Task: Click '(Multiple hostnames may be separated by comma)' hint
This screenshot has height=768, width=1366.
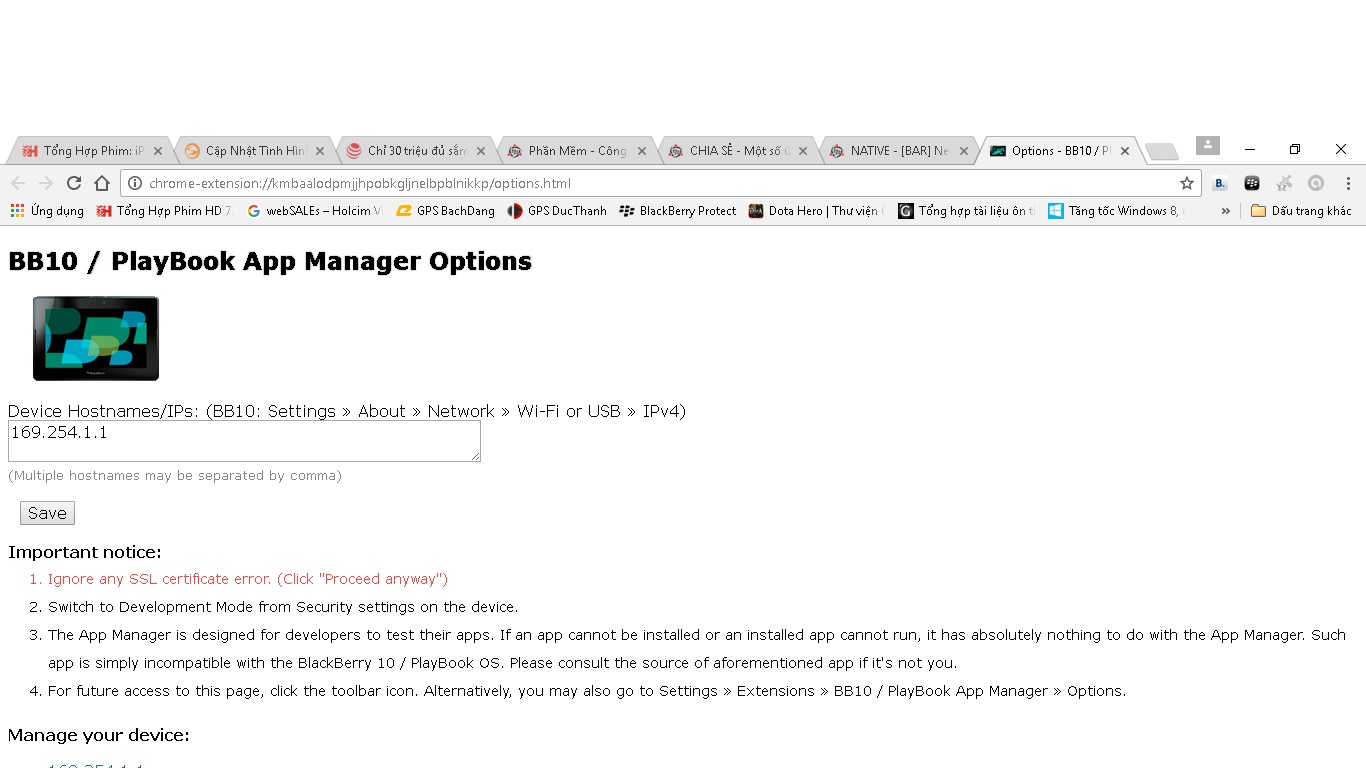Action: 175,476
